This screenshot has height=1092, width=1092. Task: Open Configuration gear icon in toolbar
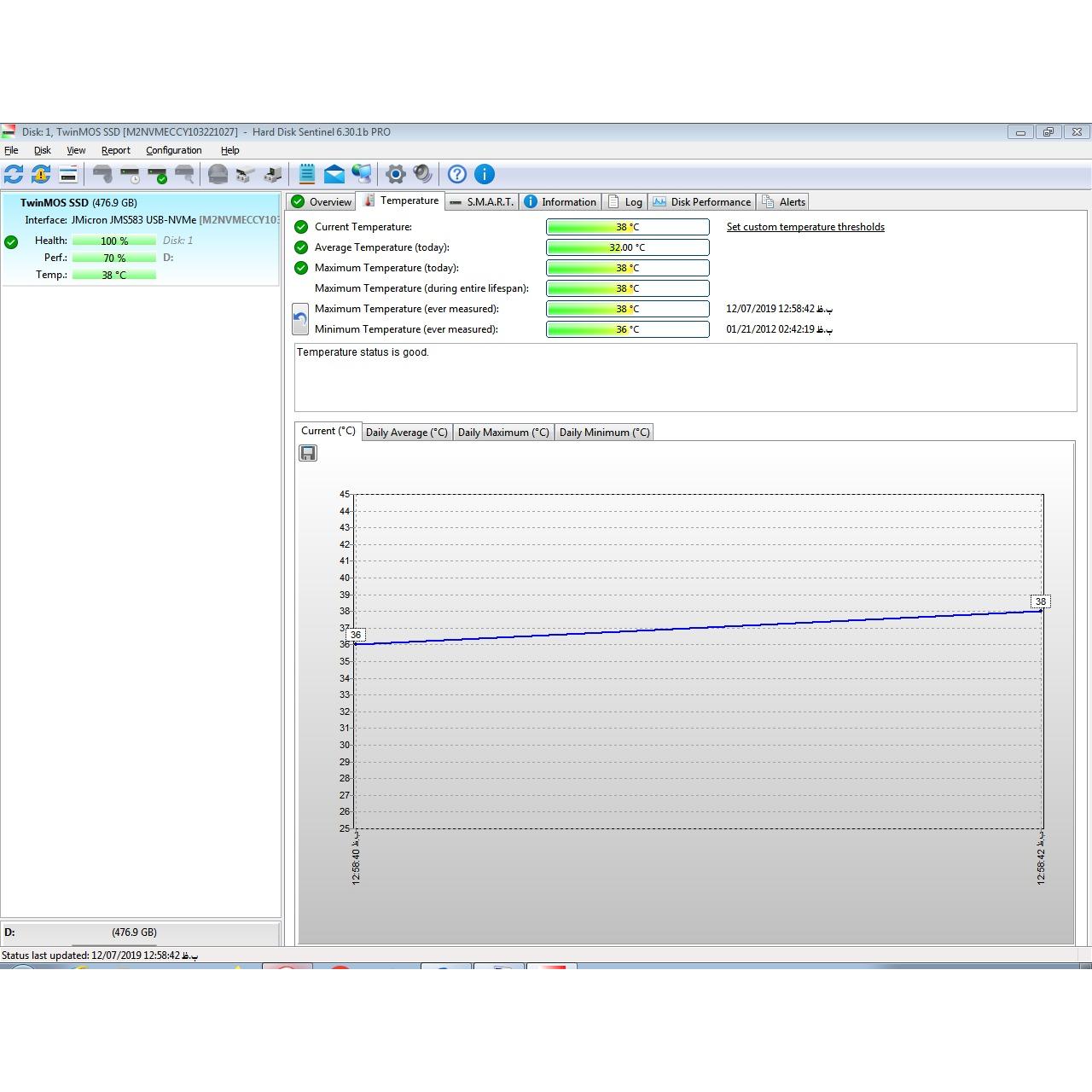click(395, 174)
